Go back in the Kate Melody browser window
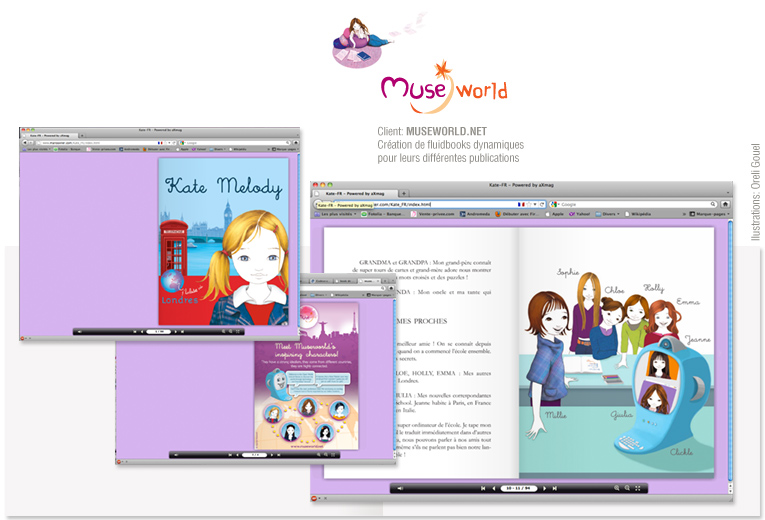 pos(25,142)
